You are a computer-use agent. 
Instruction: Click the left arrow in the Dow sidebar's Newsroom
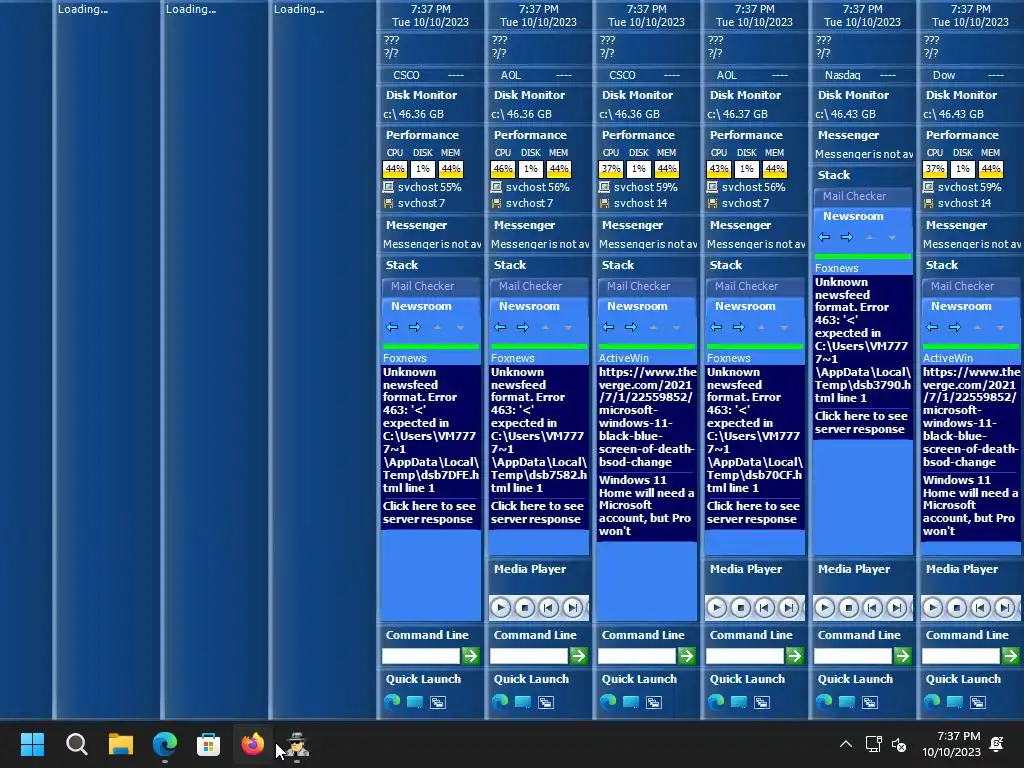tap(932, 327)
